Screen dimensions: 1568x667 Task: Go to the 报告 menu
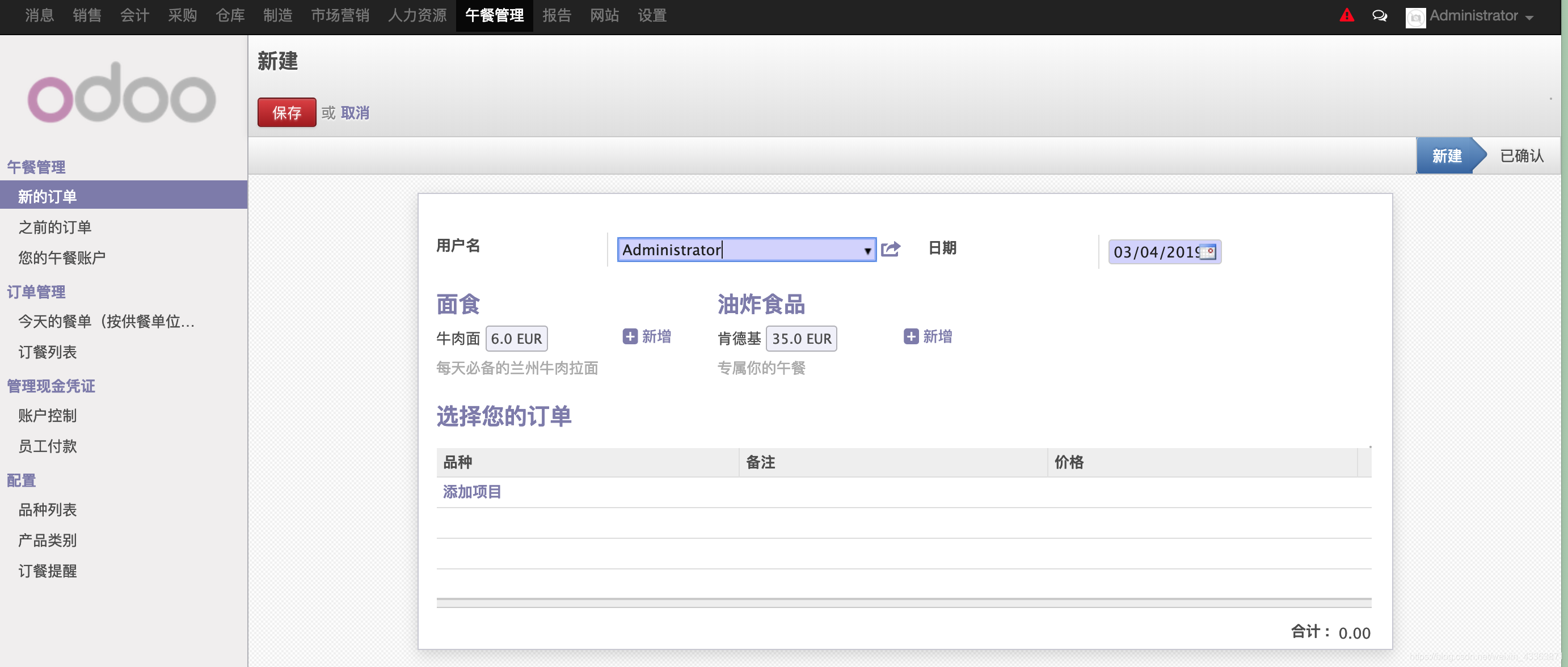point(557,16)
